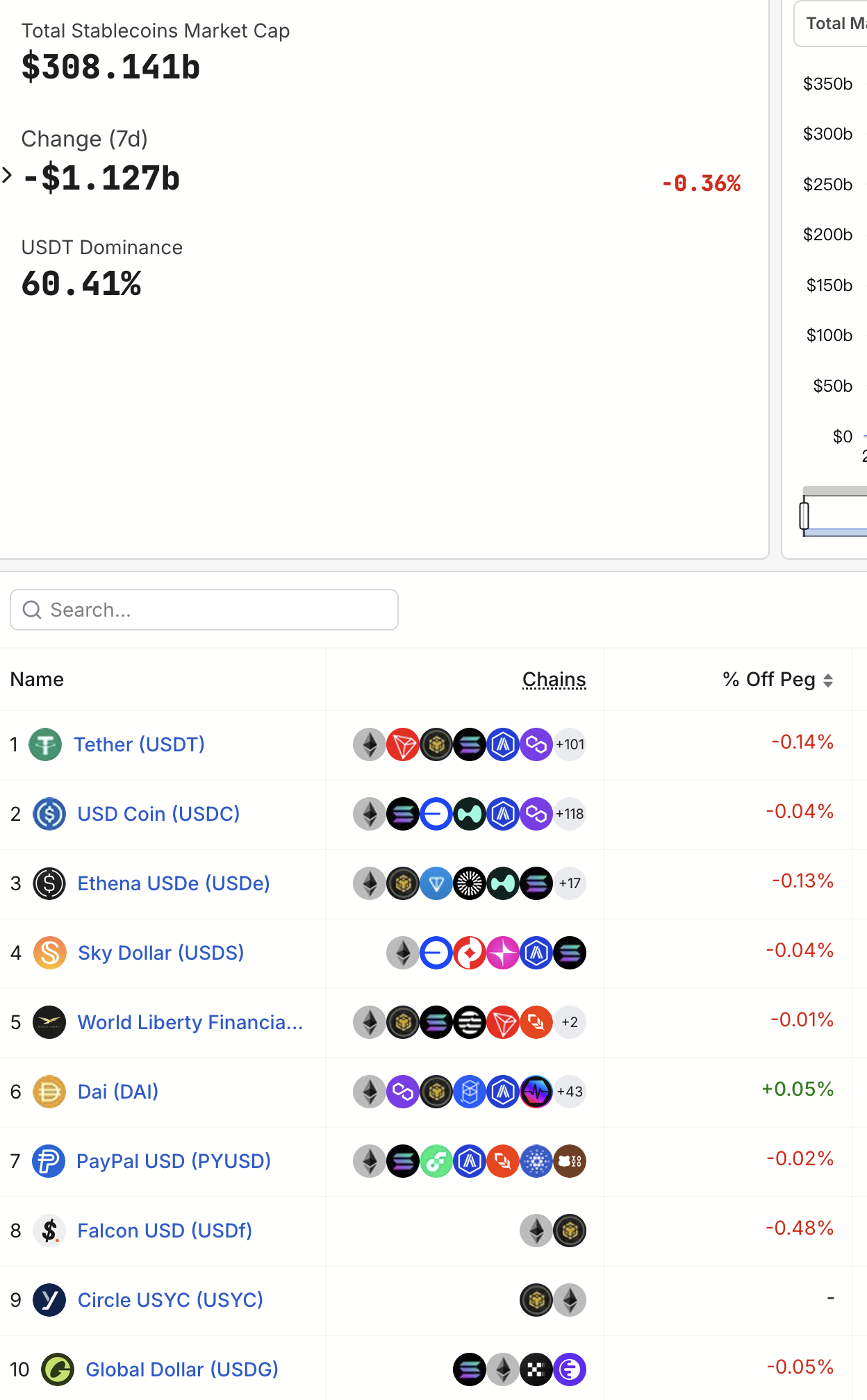Click the Ethena USDe logo icon
Viewport: 867px width, 1400px height.
coord(49,883)
